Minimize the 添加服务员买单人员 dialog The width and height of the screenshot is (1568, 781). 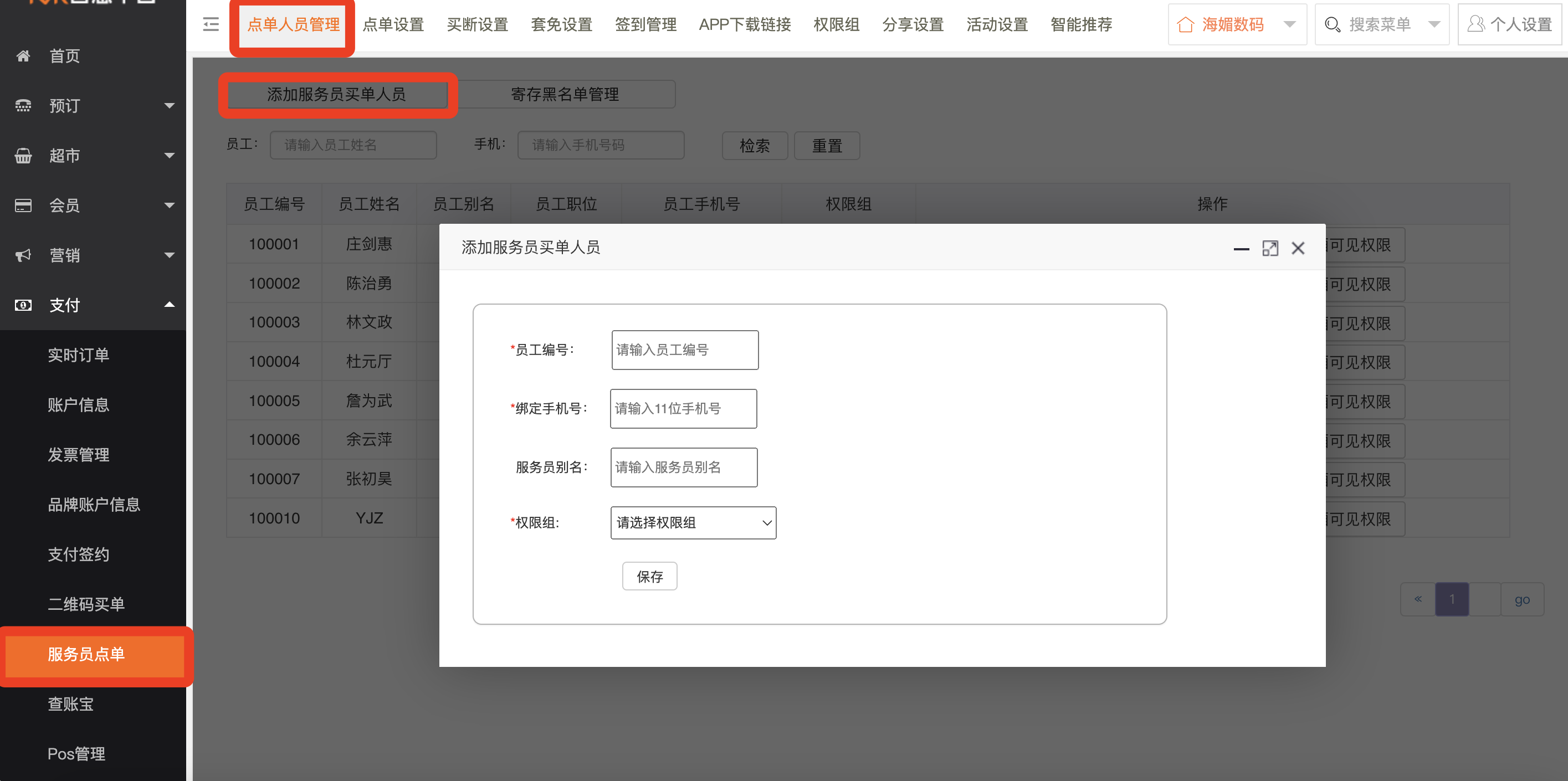tap(1241, 248)
